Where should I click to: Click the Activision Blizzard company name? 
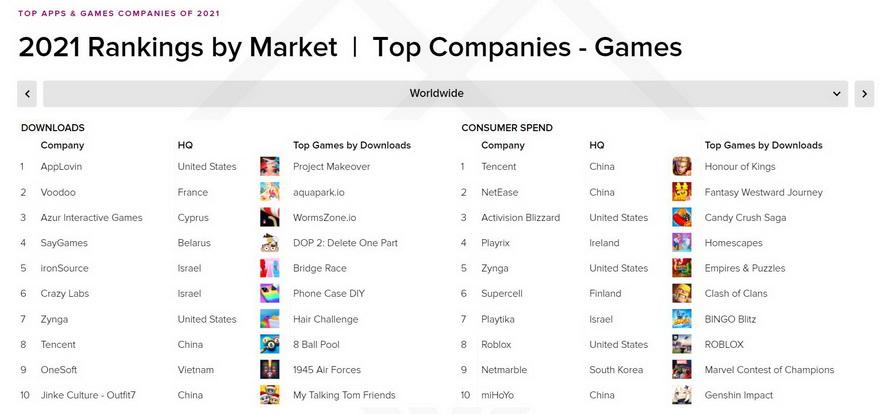tap(520, 218)
